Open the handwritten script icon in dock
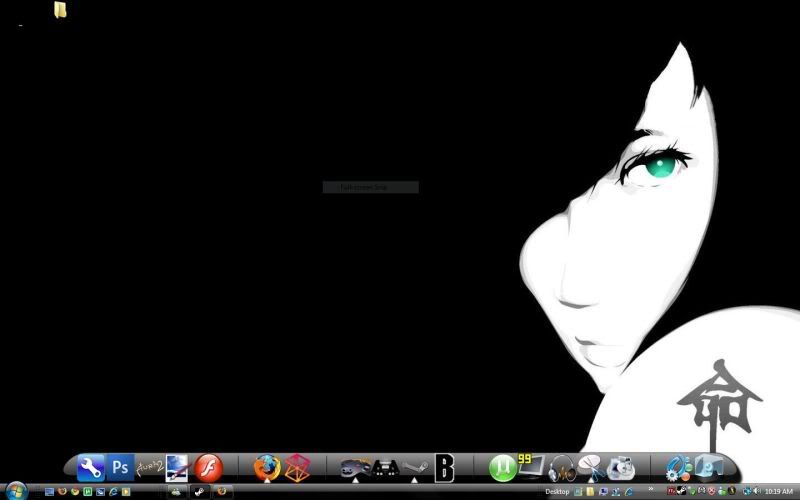The image size is (800, 500). click(x=149, y=466)
